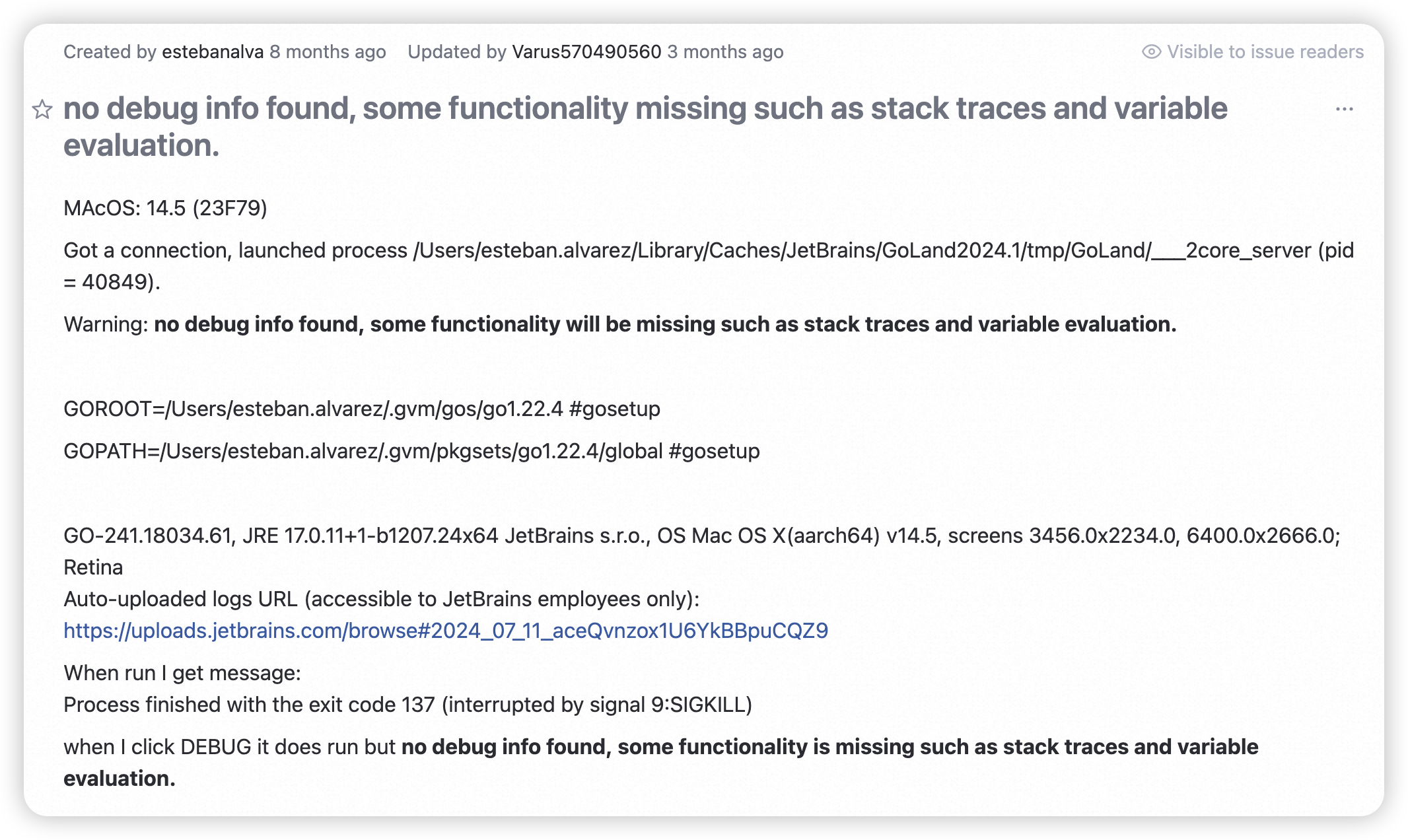1408x840 pixels.
Task: Click the eye visibility icon
Action: coord(1151,52)
